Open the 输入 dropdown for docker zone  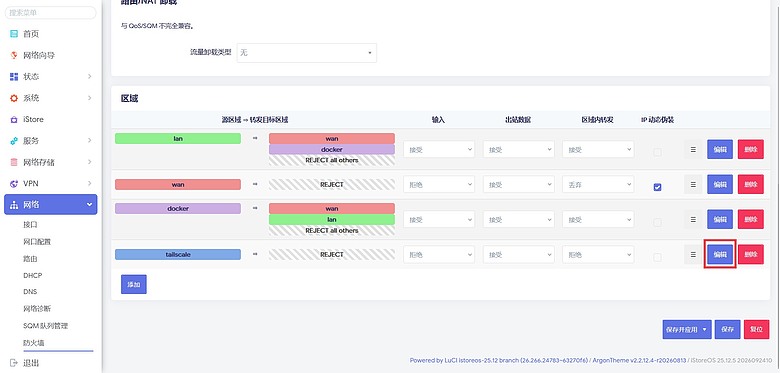tap(439, 219)
